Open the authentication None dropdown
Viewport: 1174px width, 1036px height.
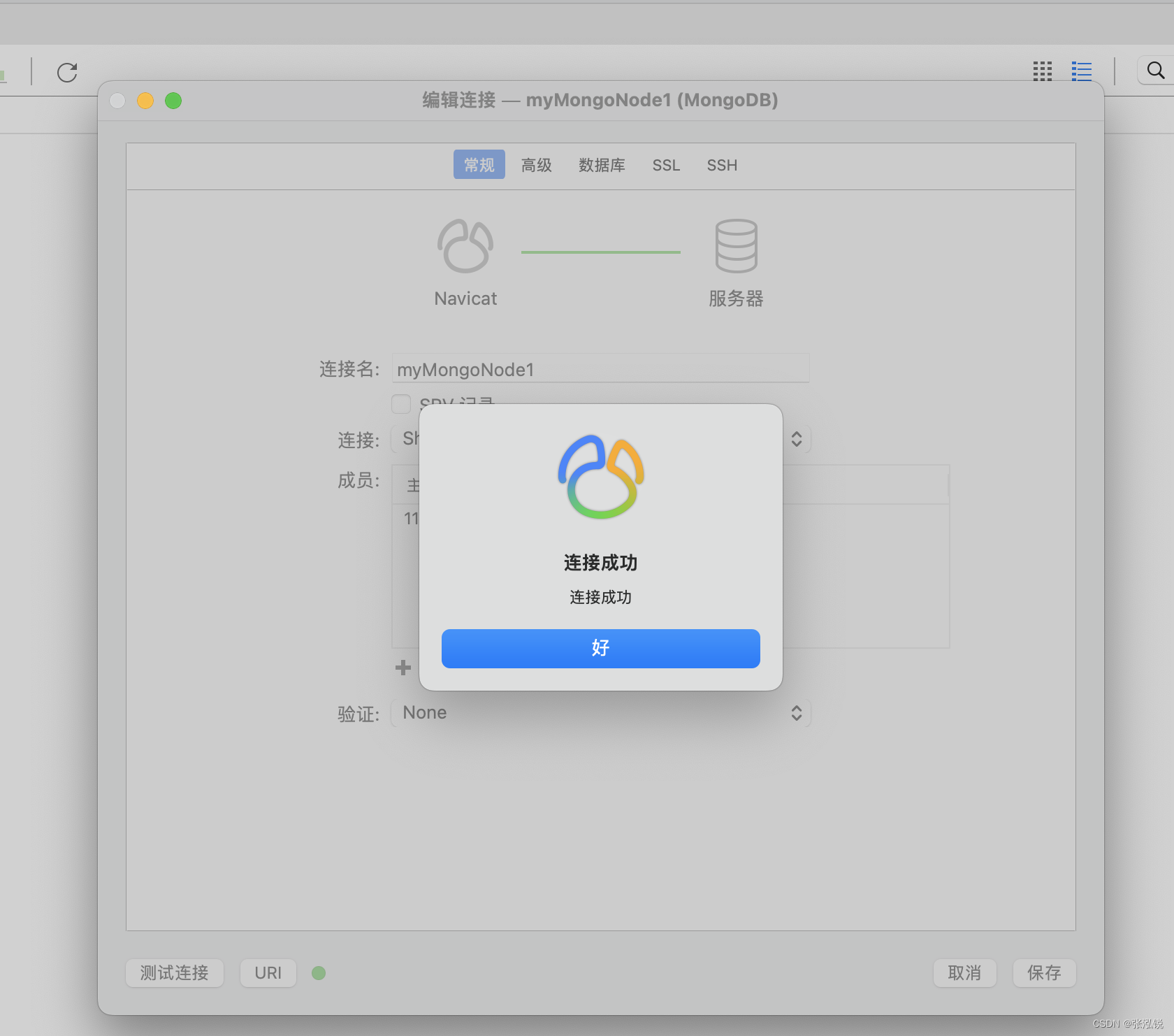[601, 713]
